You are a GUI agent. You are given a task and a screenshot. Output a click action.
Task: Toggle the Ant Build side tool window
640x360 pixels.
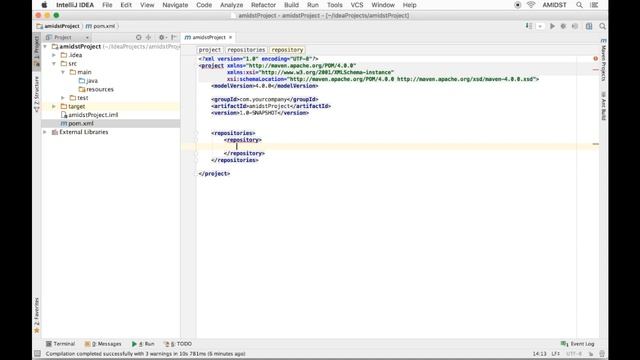click(x=603, y=106)
